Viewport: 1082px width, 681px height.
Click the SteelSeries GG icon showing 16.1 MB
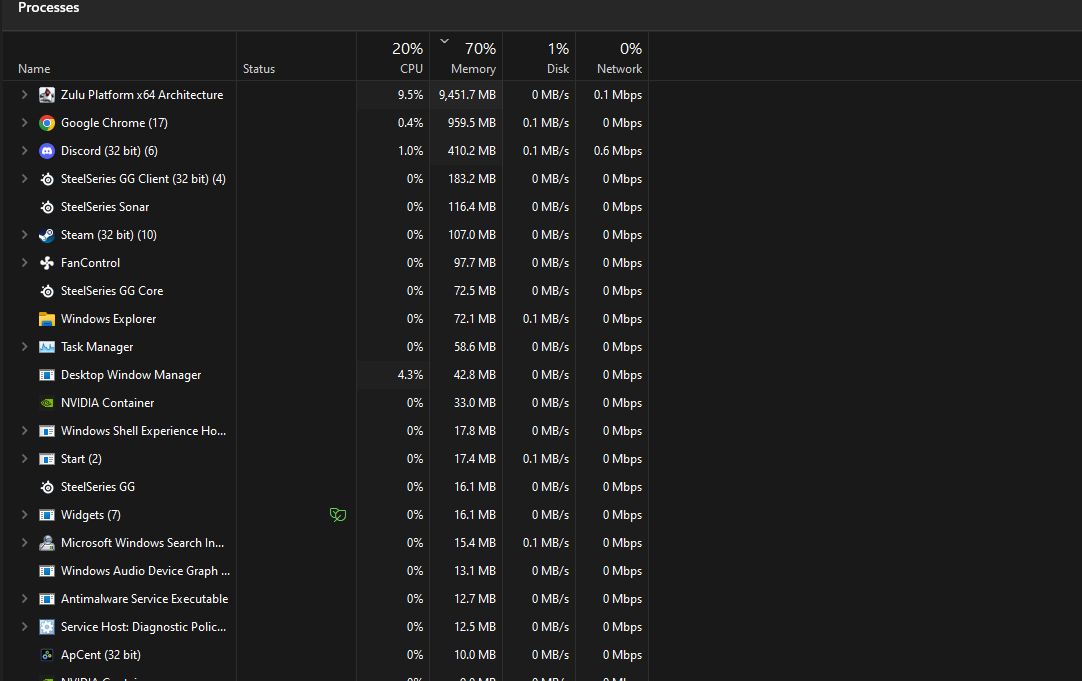[47, 487]
